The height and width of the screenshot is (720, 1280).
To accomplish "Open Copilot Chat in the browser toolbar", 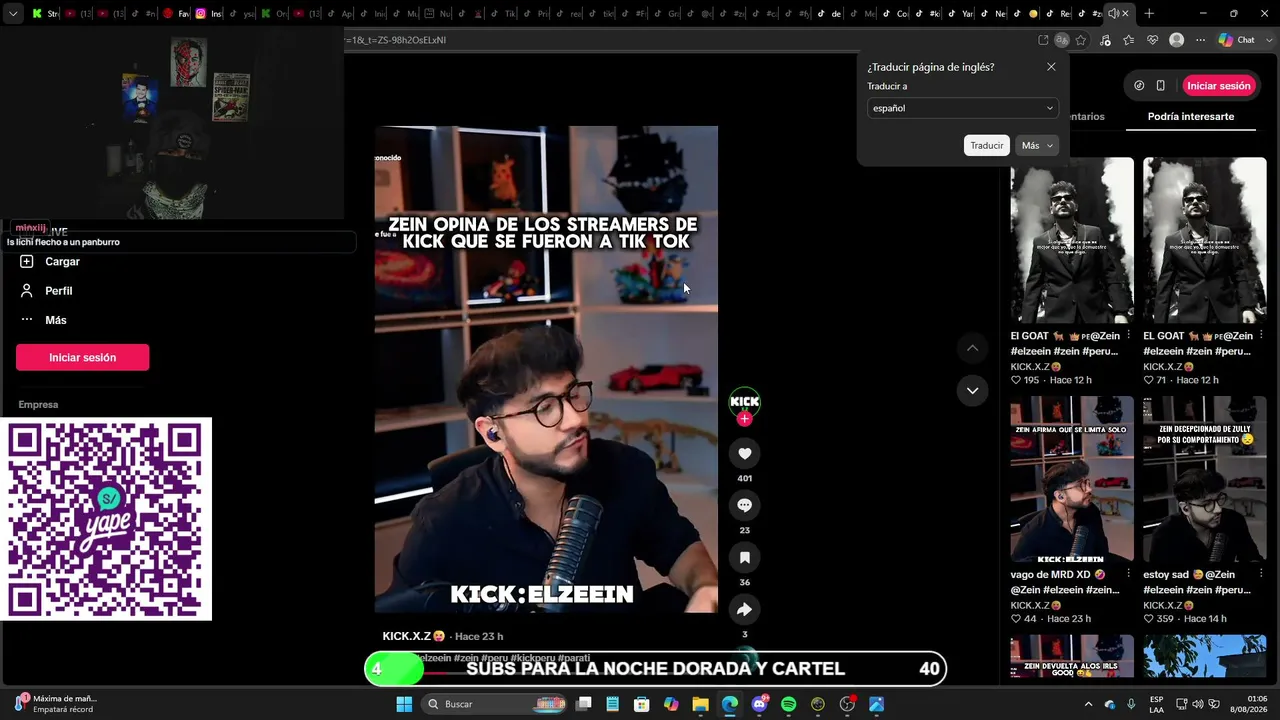I will coord(1237,40).
